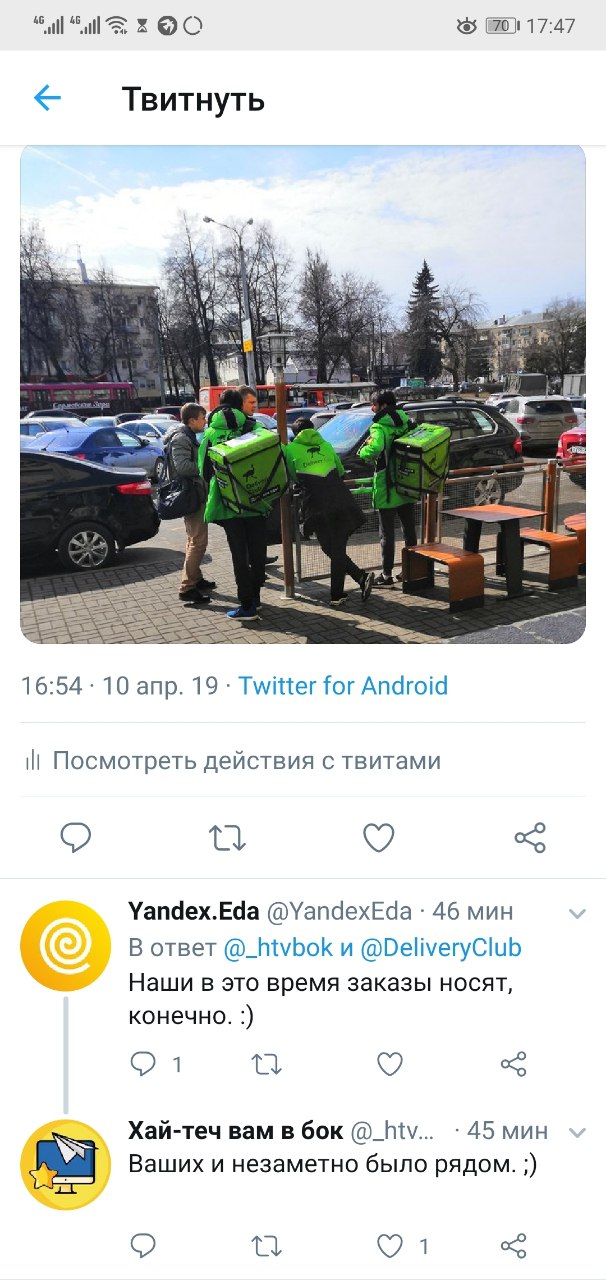Image resolution: width=606 pixels, height=1280 pixels.
Task: Share the Yandex.Eda reply
Action: pos(513,1064)
